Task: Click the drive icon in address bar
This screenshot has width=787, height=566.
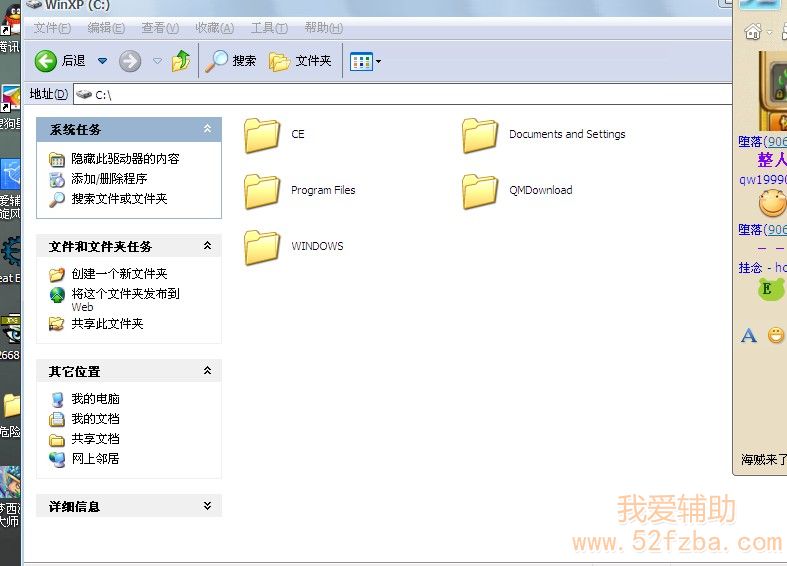Action: 84,94
